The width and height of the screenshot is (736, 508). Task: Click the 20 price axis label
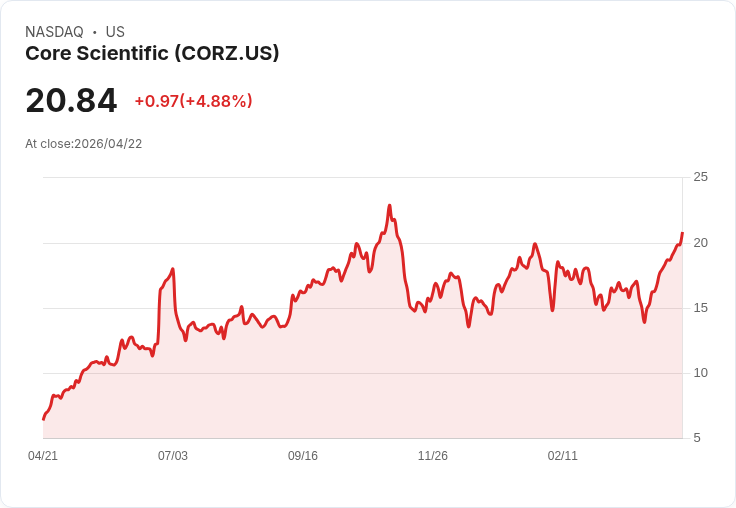click(x=700, y=242)
